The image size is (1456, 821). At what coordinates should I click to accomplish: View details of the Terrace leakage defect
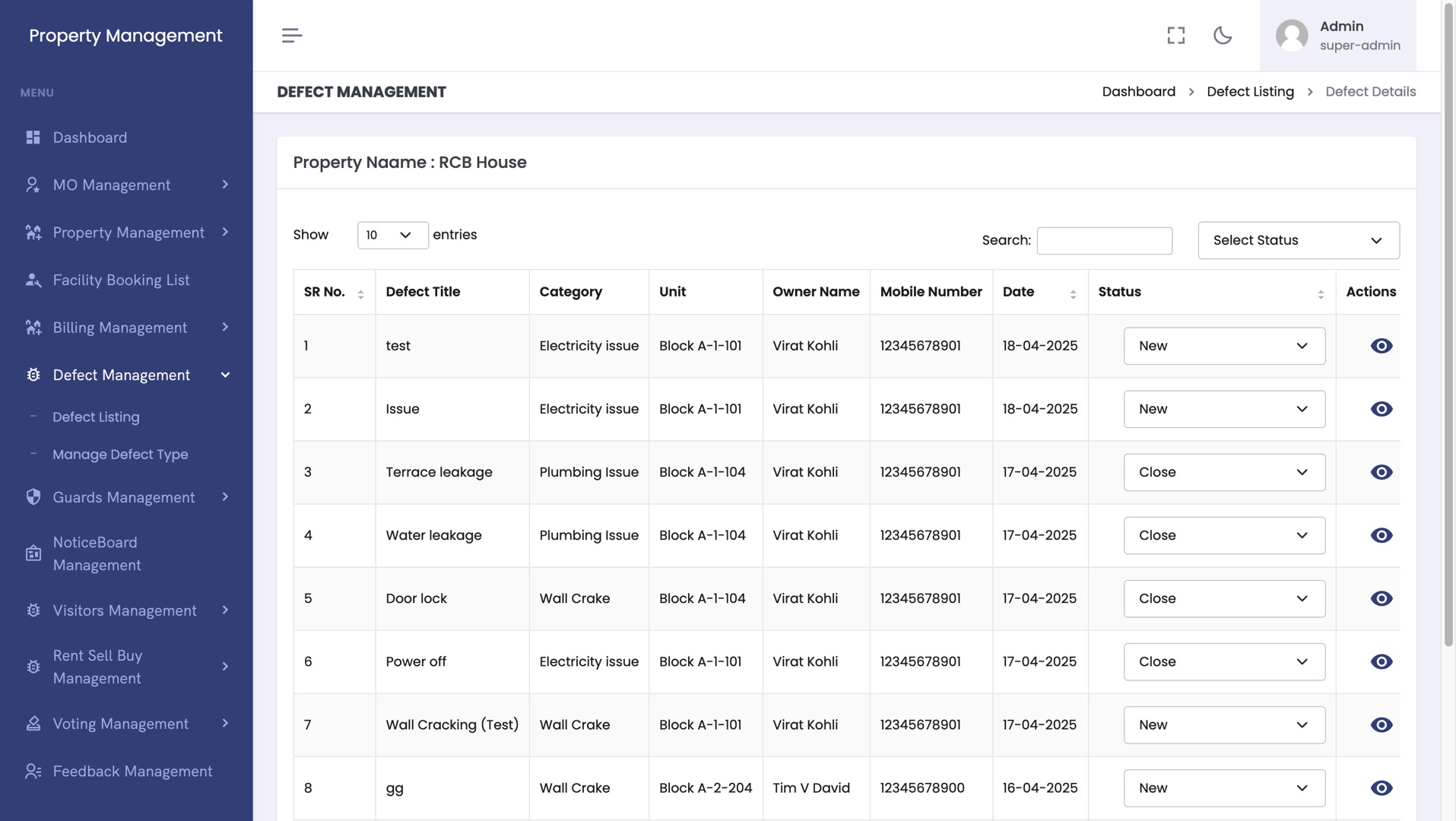point(1381,472)
